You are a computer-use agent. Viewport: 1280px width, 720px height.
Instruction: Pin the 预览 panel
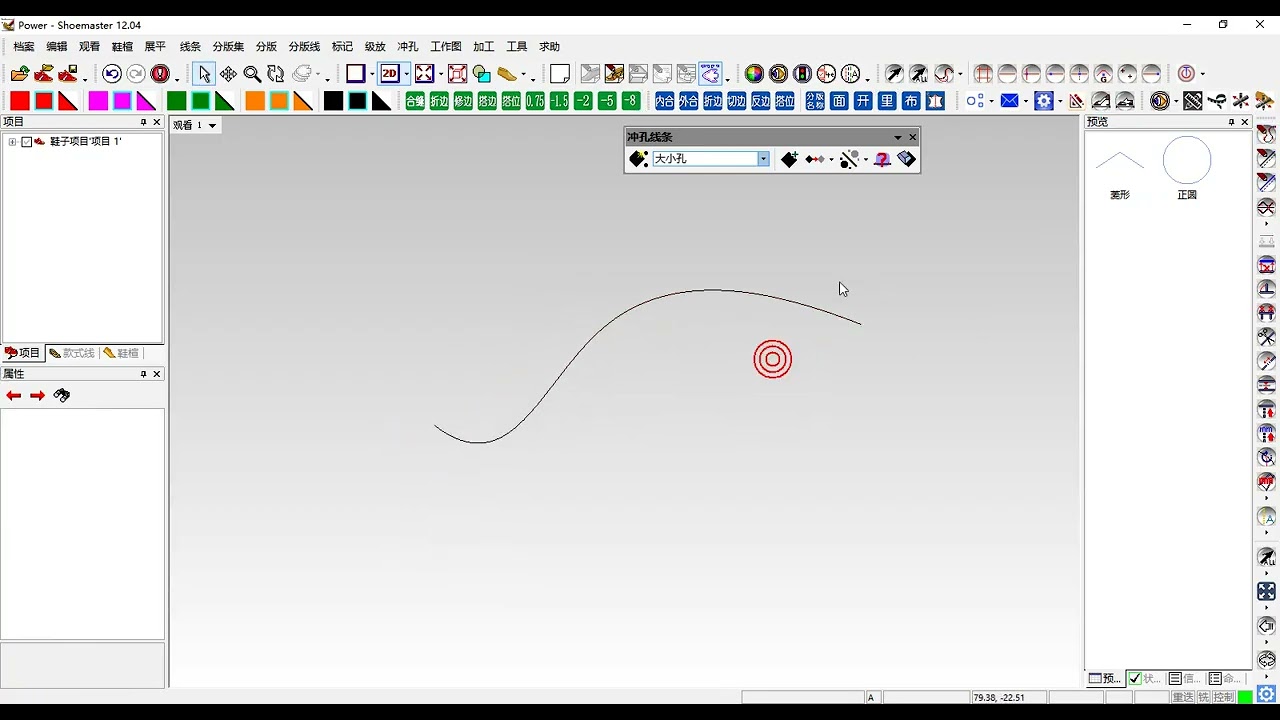(1231, 122)
